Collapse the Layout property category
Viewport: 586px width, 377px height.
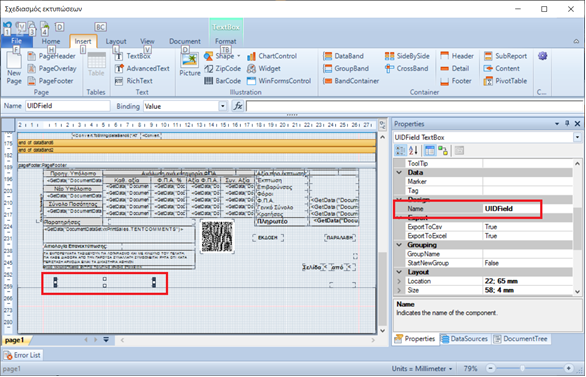point(399,272)
